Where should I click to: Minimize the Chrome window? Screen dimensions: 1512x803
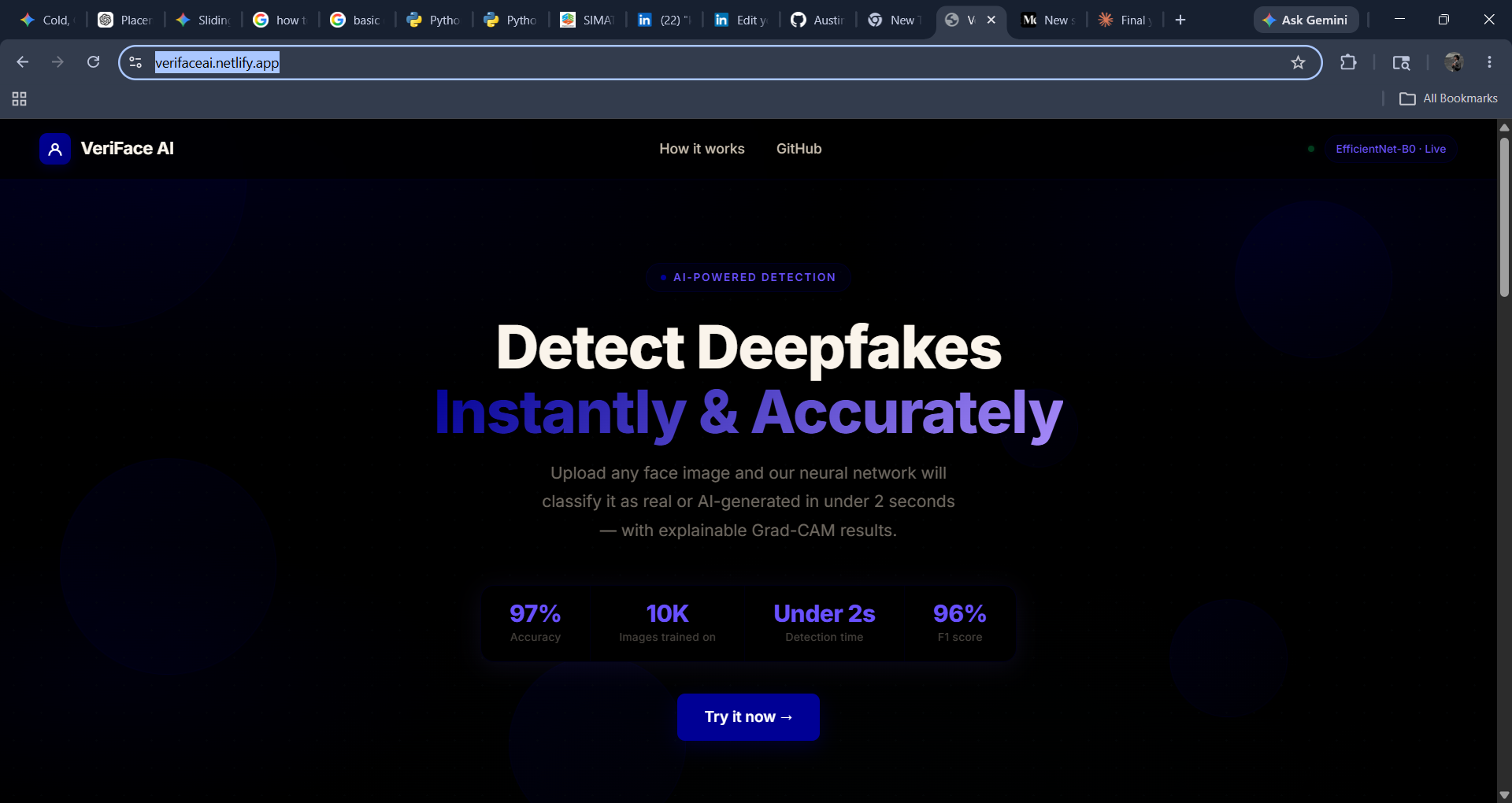[1399, 20]
